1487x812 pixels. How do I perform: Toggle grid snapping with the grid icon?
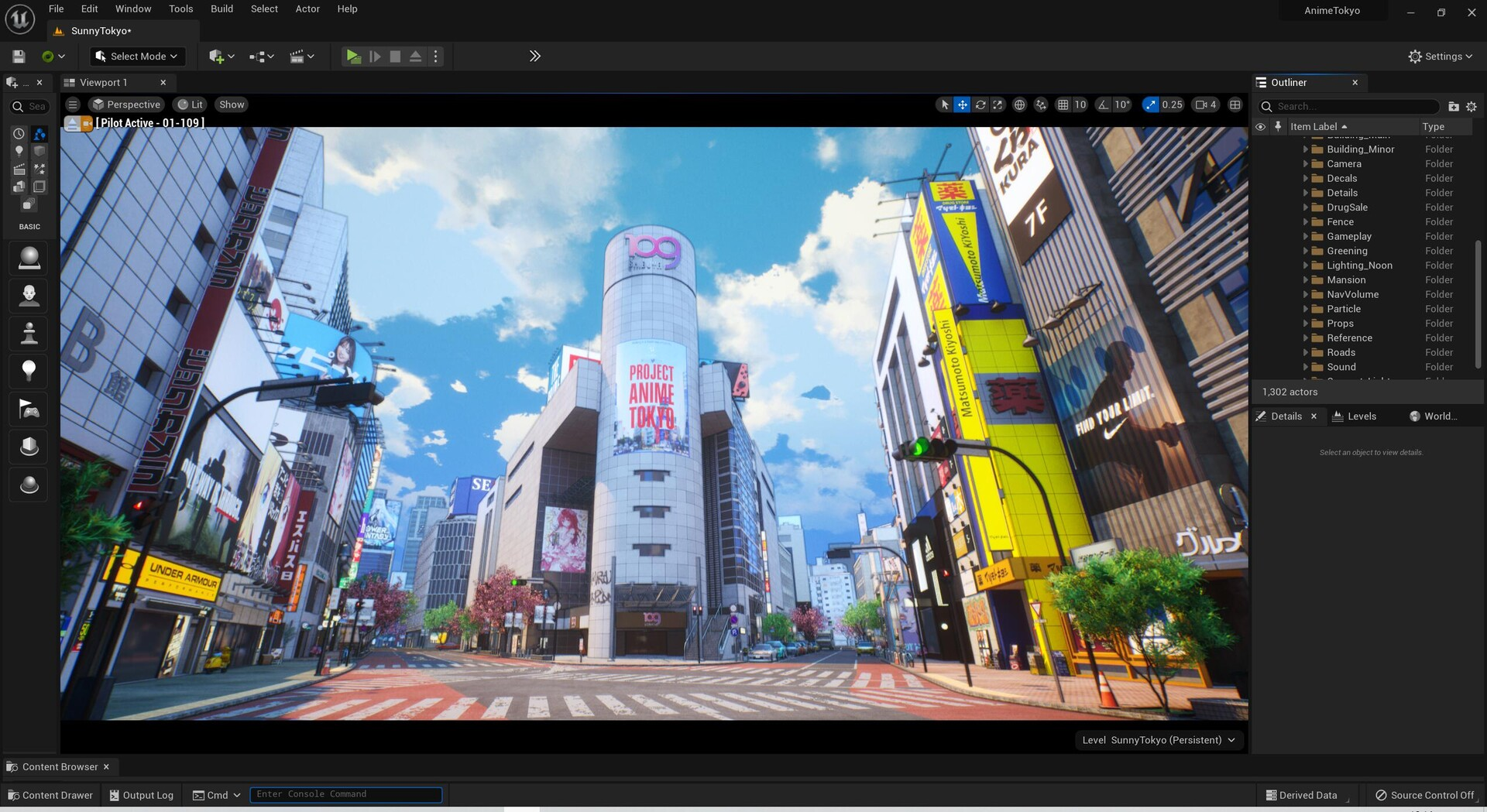pos(1063,104)
